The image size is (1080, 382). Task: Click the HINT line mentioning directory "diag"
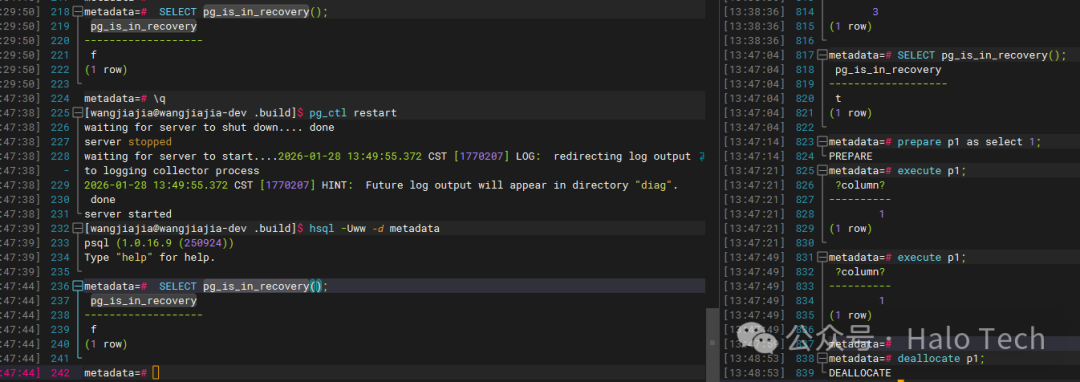coord(381,185)
